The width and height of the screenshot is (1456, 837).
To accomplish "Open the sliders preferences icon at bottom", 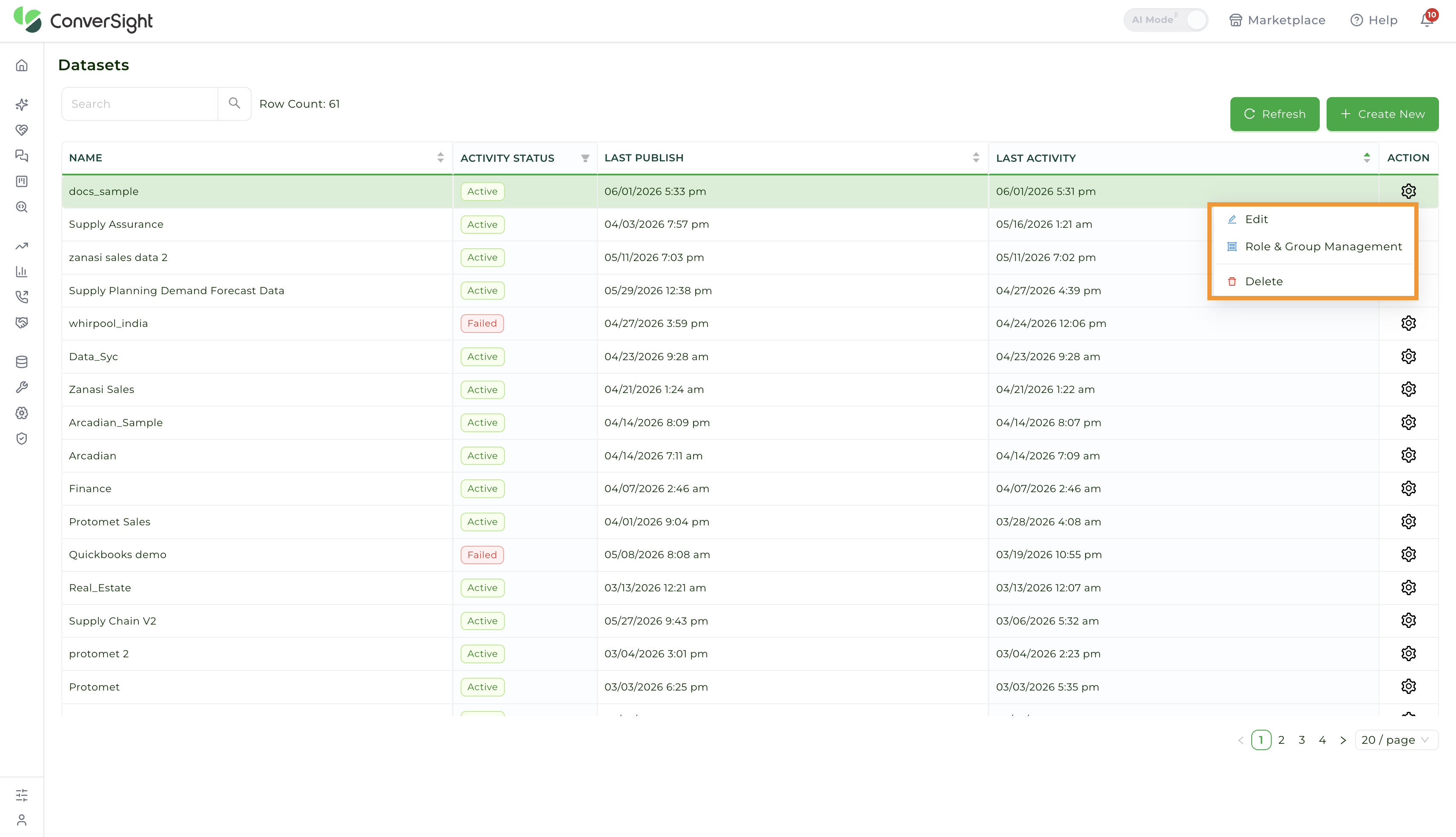I will (22, 795).
